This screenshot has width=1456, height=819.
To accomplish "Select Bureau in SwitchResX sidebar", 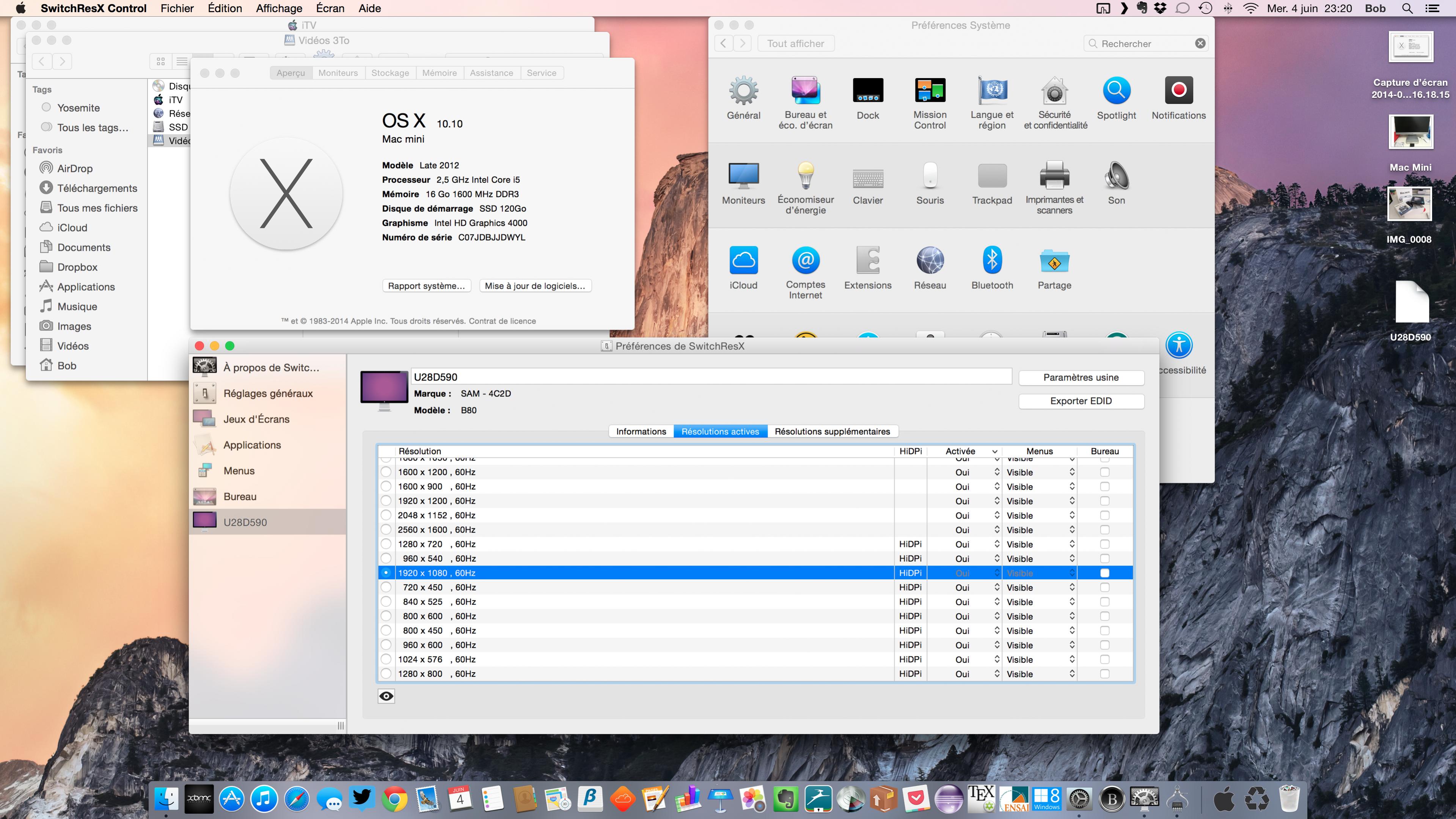I will click(x=267, y=496).
